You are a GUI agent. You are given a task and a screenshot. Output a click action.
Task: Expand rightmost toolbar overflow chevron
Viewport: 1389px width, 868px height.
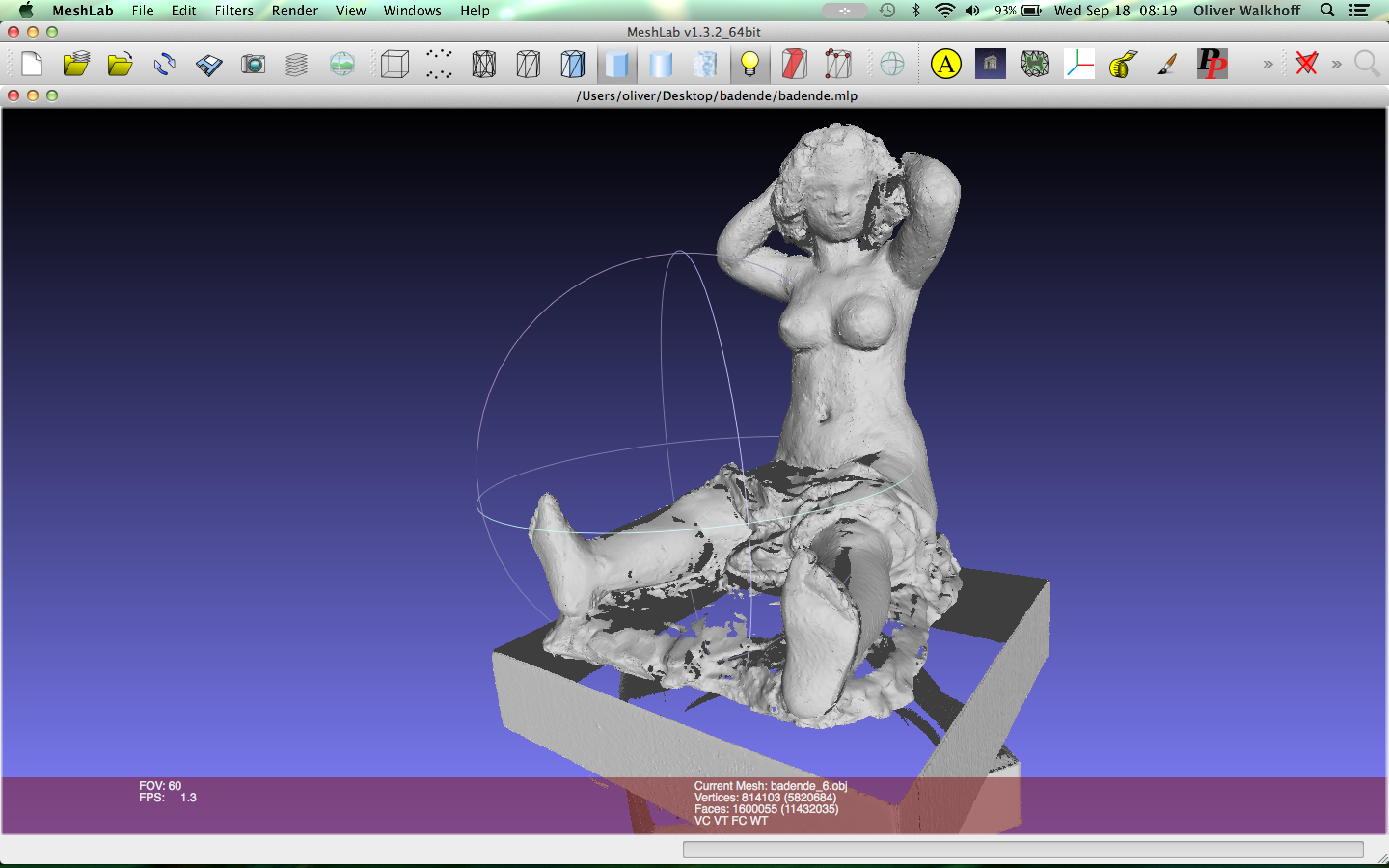(1337, 64)
